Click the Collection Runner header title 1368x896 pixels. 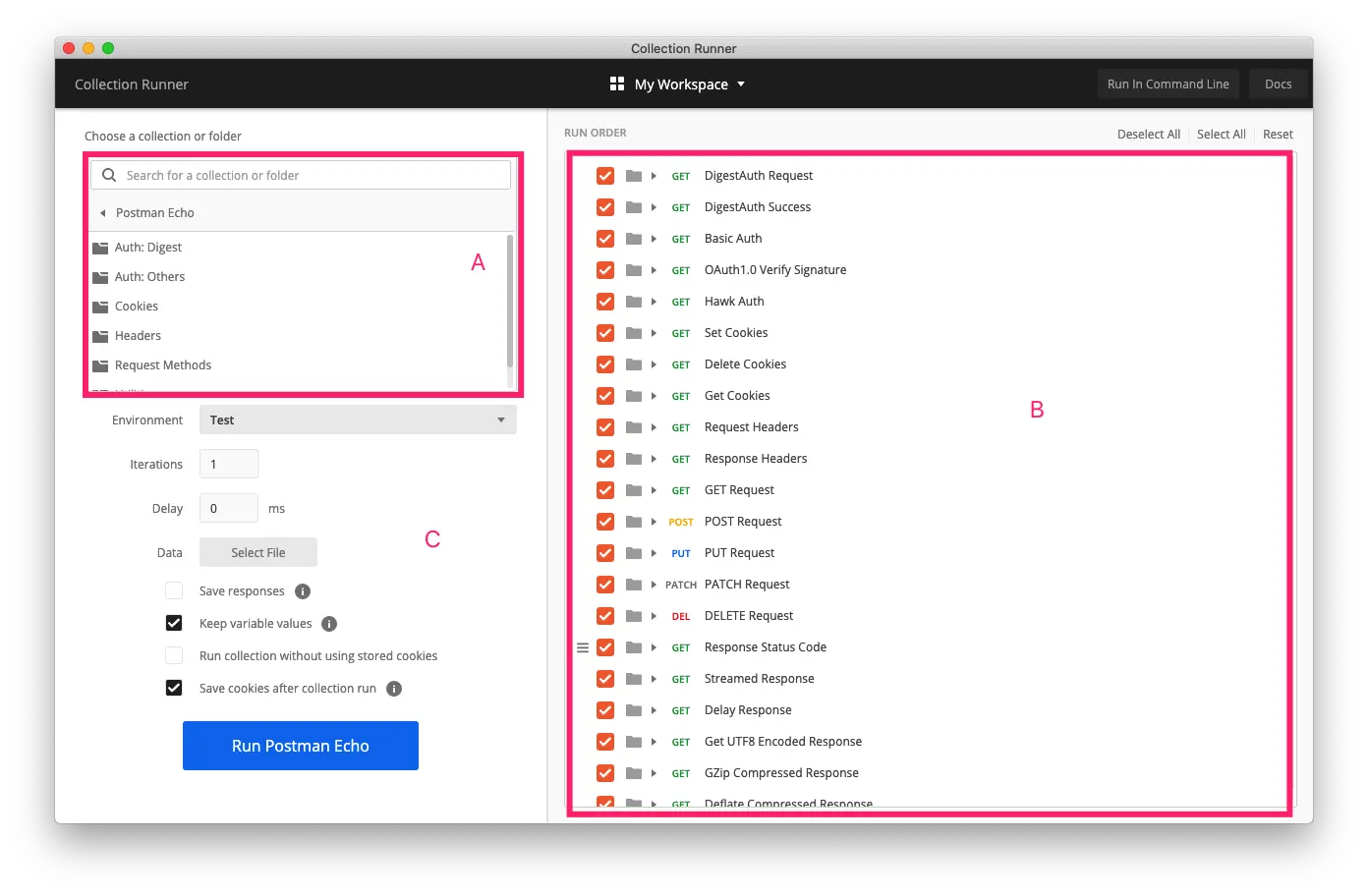coord(132,84)
